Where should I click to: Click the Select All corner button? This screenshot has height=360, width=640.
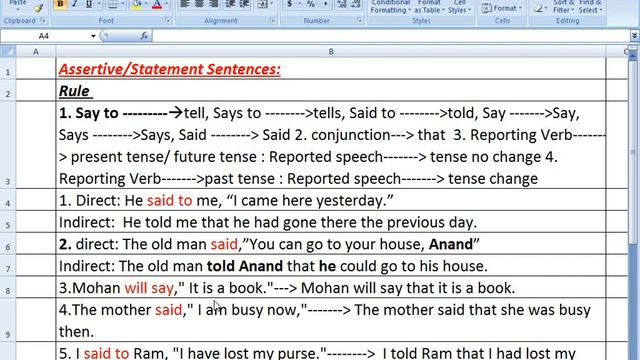tap(8, 51)
